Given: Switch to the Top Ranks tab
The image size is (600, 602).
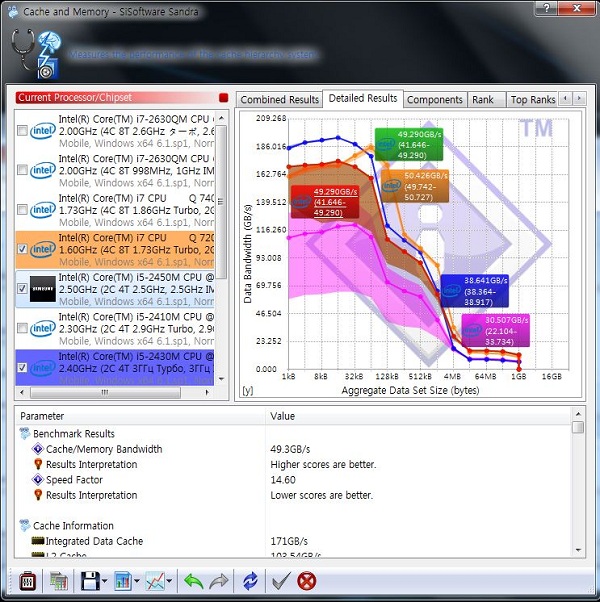Looking at the screenshot, I should point(532,100).
